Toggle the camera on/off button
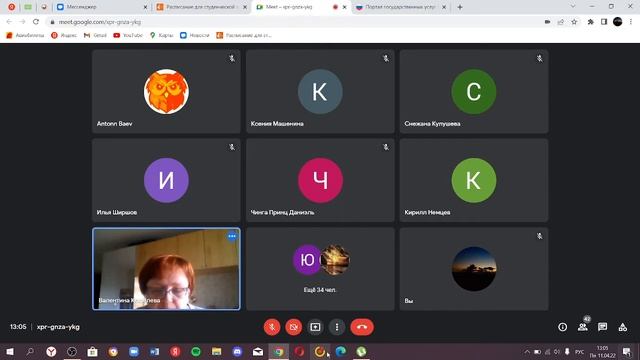This screenshot has width=640, height=360. [x=293, y=327]
